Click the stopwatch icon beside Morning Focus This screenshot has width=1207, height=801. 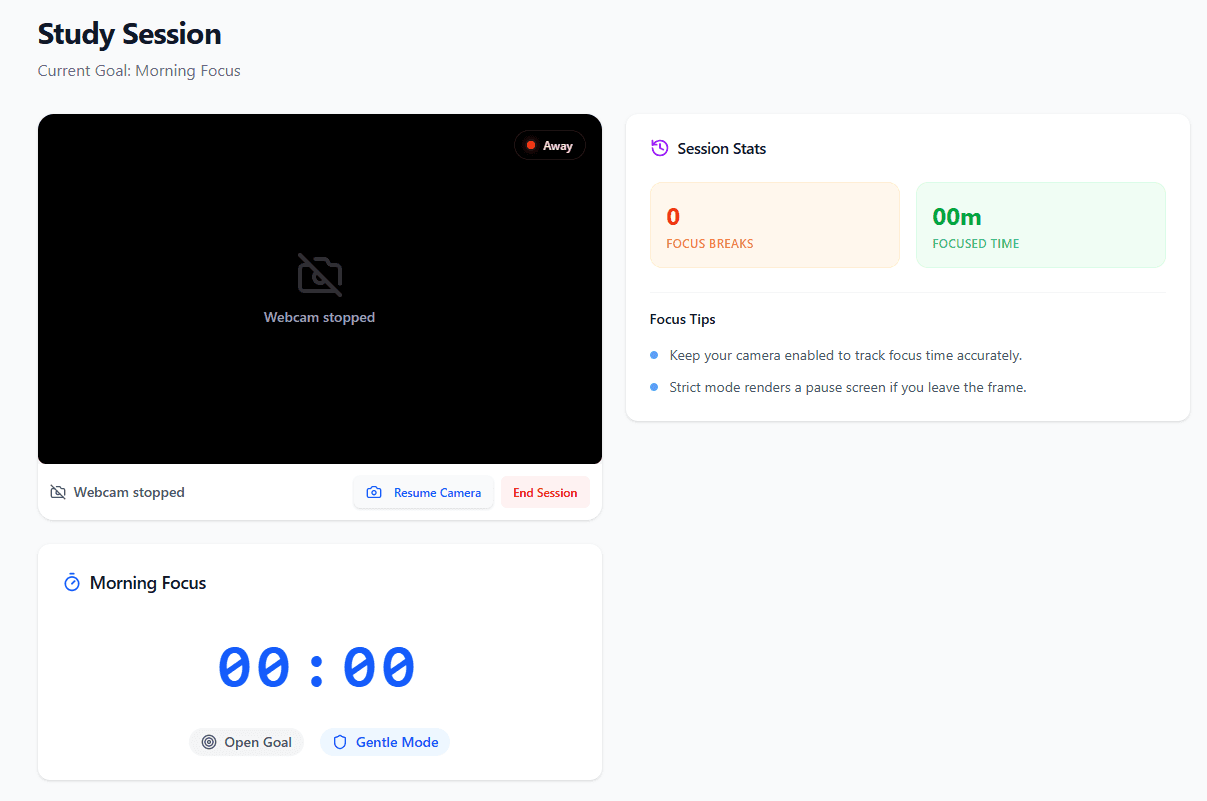pyautogui.click(x=71, y=581)
